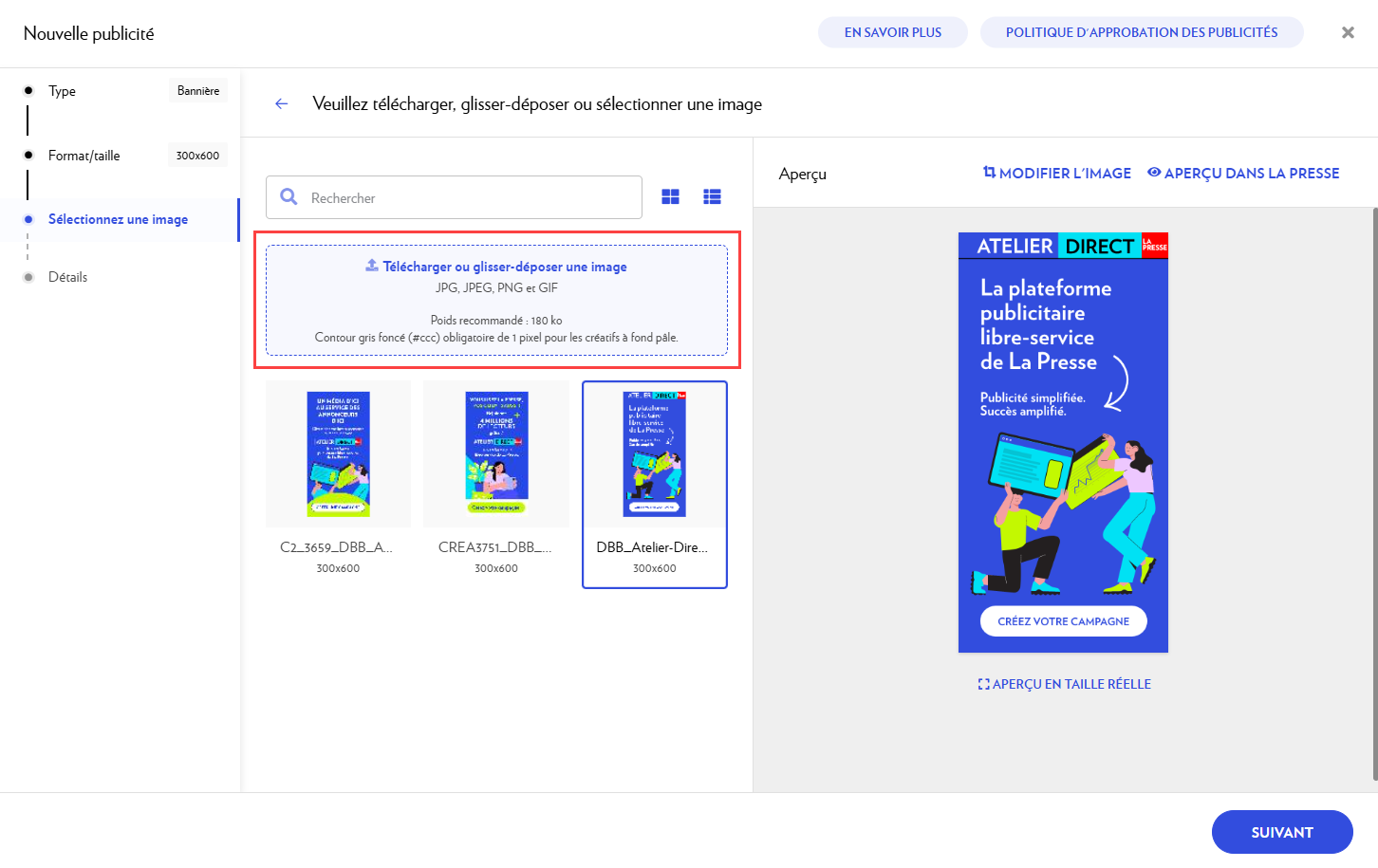The height and width of the screenshot is (868, 1378).
Task: Choose the CREA3751_DBB image thumbnail
Action: click(x=496, y=454)
